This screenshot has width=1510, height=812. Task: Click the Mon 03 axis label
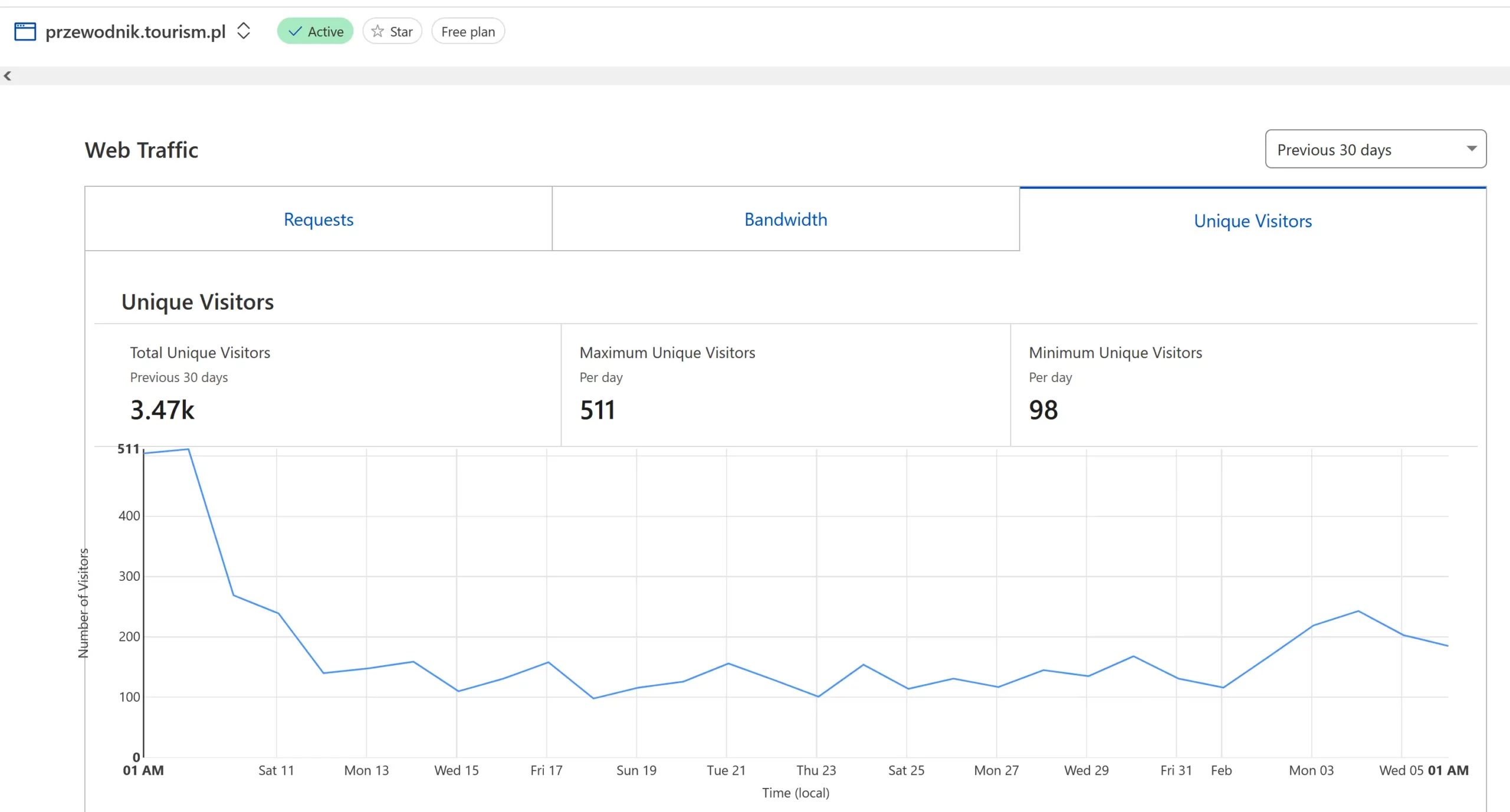tap(1311, 770)
